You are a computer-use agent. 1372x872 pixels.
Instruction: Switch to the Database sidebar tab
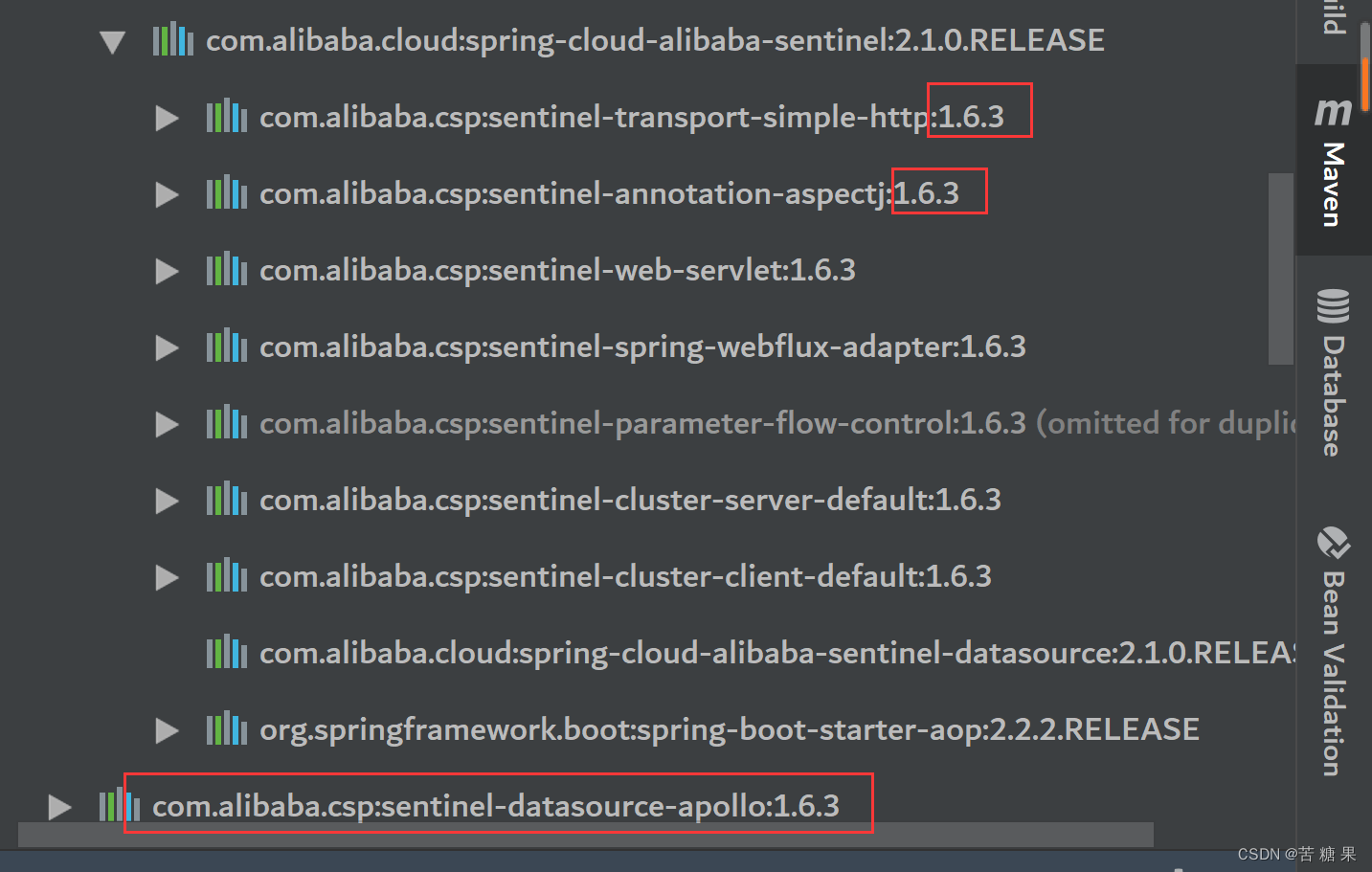click(x=1332, y=373)
